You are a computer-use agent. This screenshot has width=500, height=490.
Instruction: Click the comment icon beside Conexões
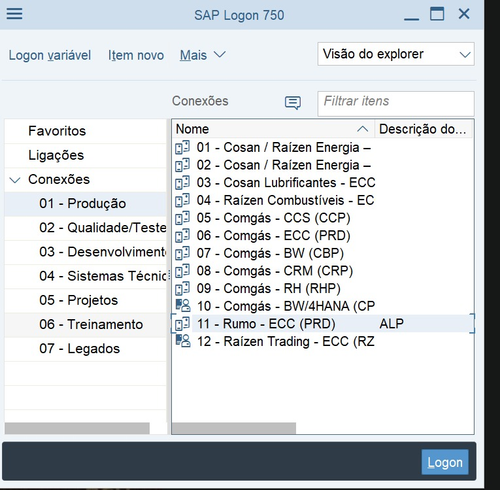(293, 102)
